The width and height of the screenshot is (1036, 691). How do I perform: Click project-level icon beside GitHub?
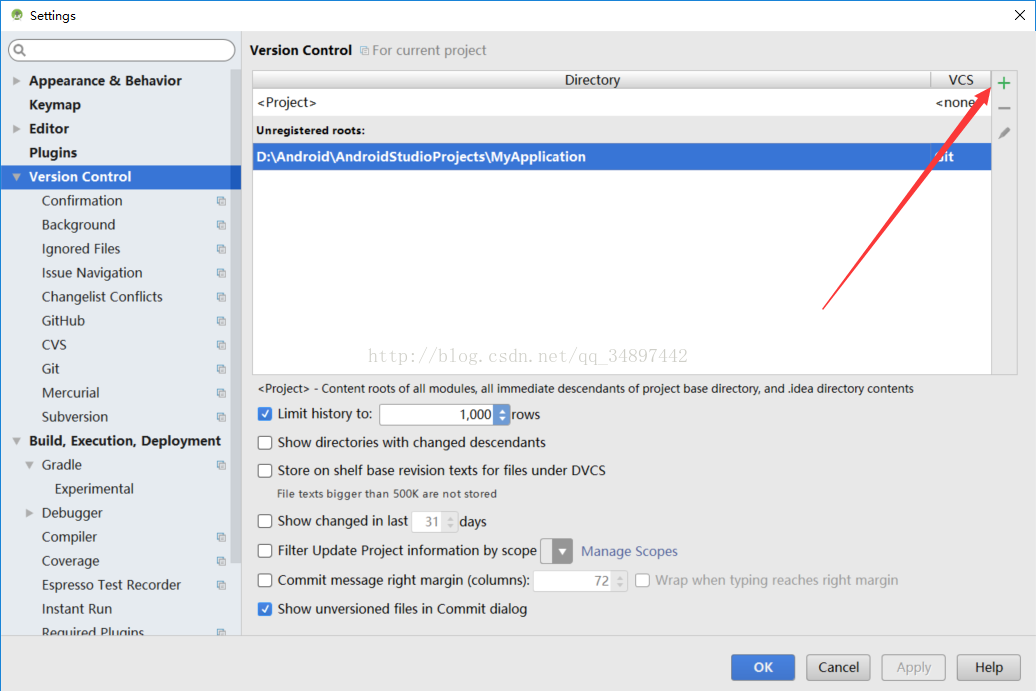[x=221, y=321]
